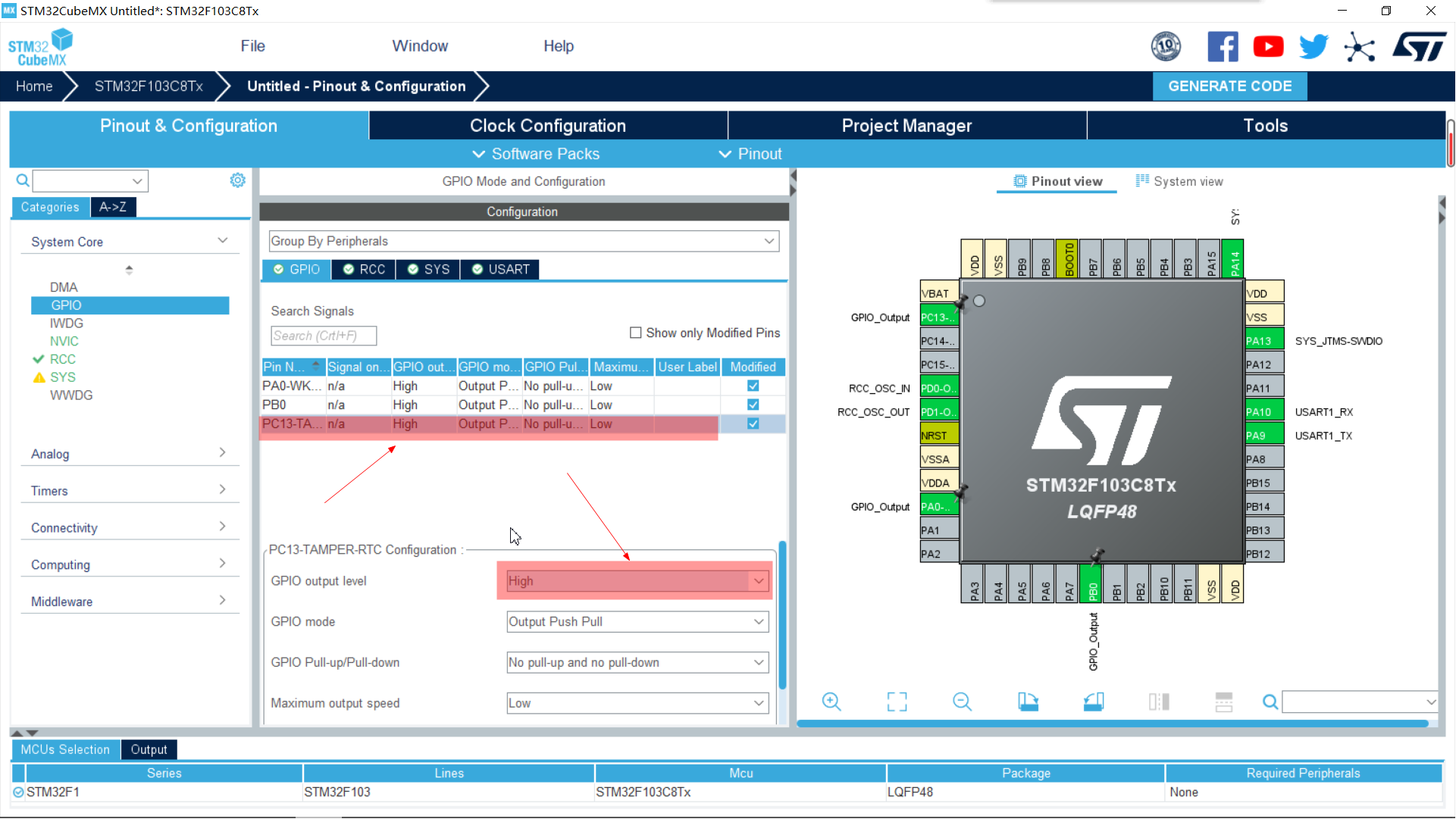Open the settings gear in the categories panel
This screenshot has height=819, width=1456.
pos(237,180)
